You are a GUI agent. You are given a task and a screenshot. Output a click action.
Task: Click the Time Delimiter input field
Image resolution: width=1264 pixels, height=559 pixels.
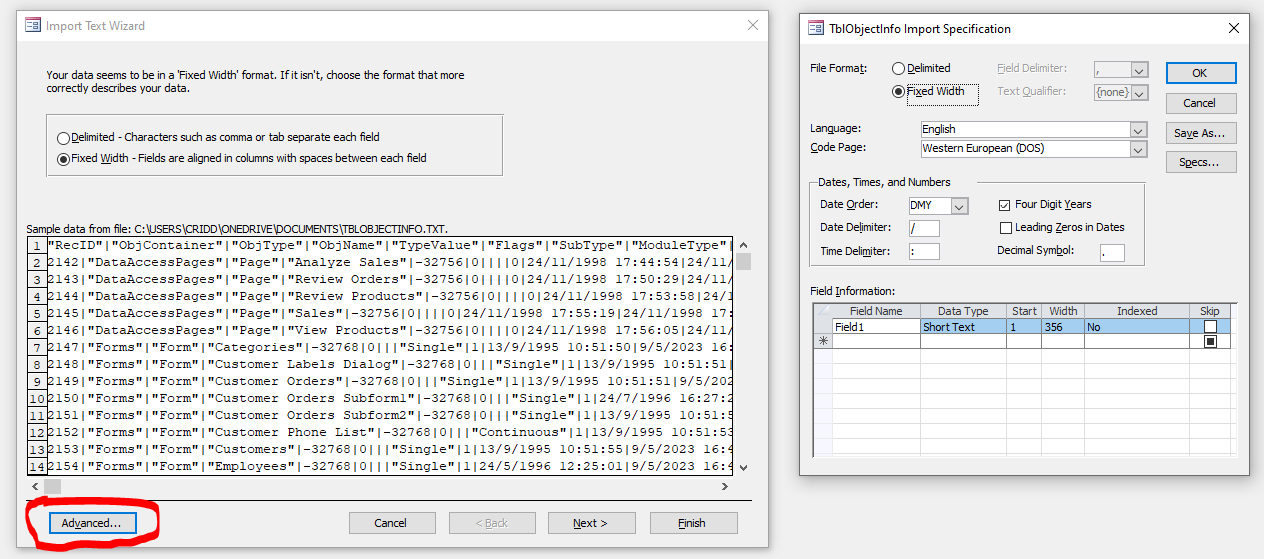pos(924,251)
